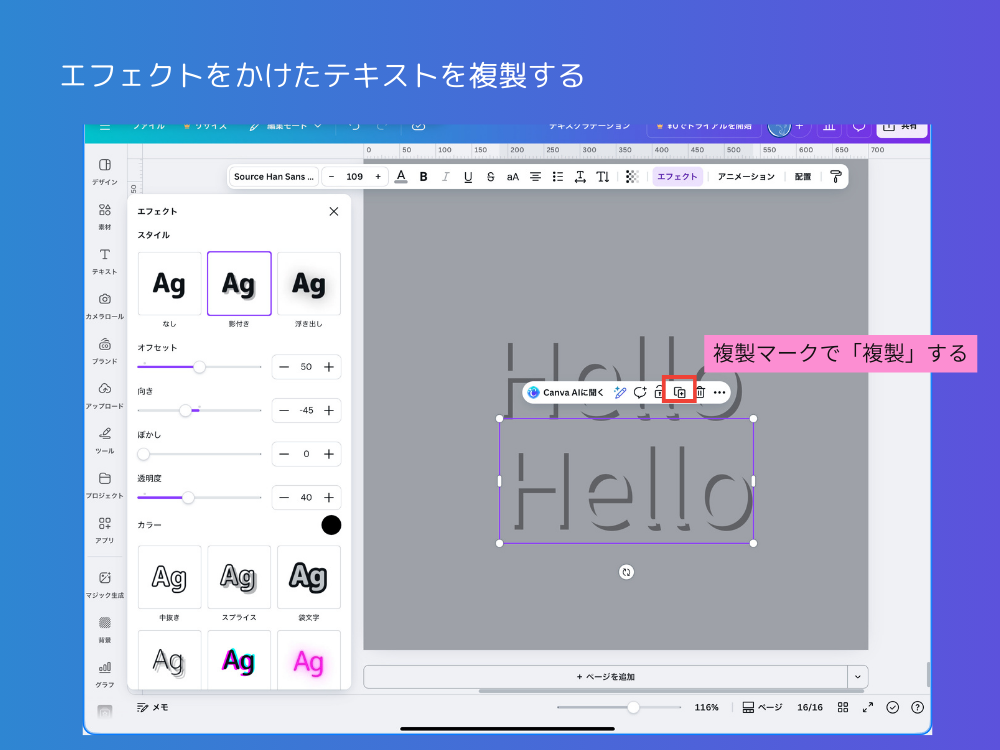The height and width of the screenshot is (750, 1000).
Task: Open the テキスト panel in the sidebar
Action: coord(104,260)
